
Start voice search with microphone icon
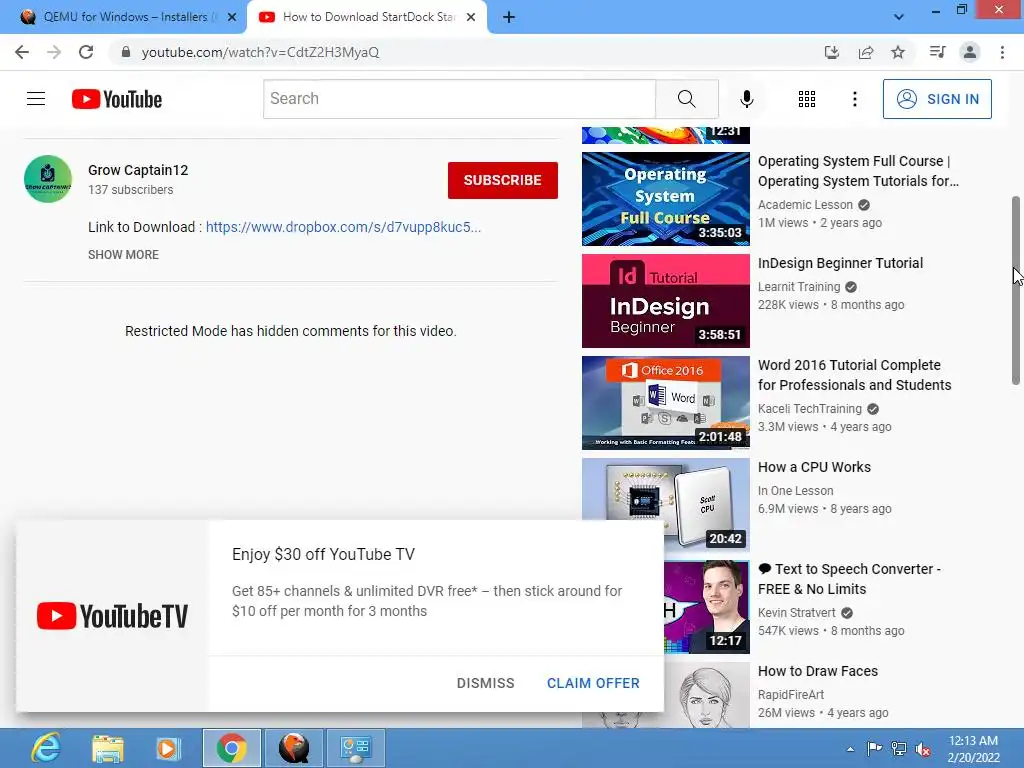click(746, 99)
